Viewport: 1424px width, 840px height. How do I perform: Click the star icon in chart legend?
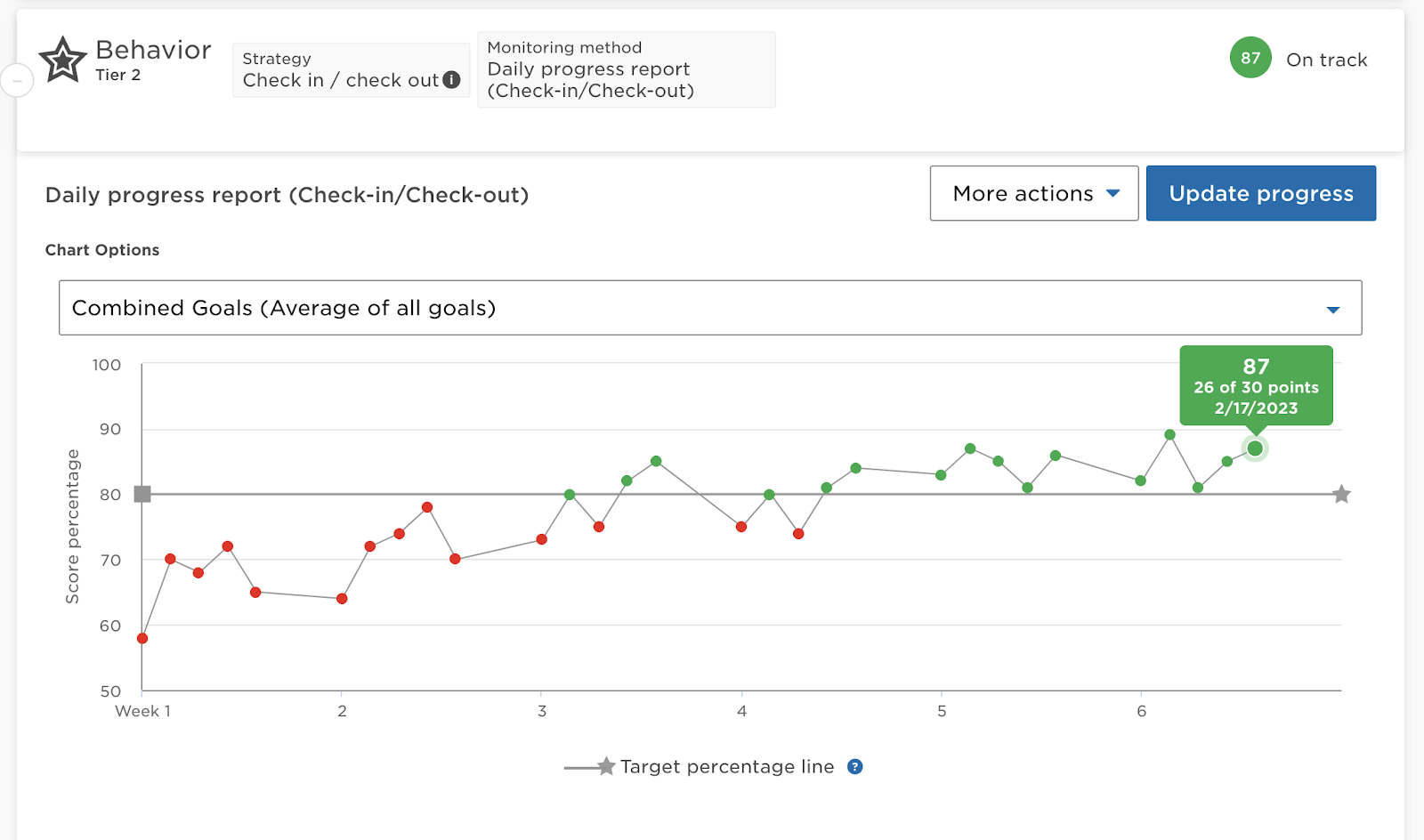coord(606,766)
